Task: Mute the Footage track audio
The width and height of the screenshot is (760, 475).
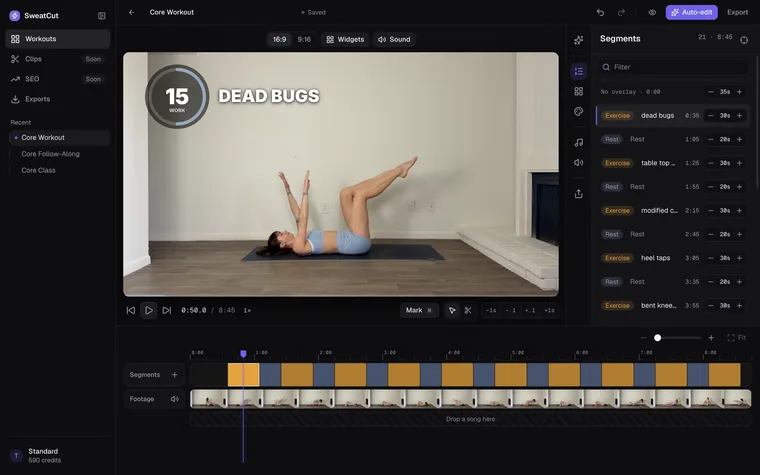Action: [174, 399]
